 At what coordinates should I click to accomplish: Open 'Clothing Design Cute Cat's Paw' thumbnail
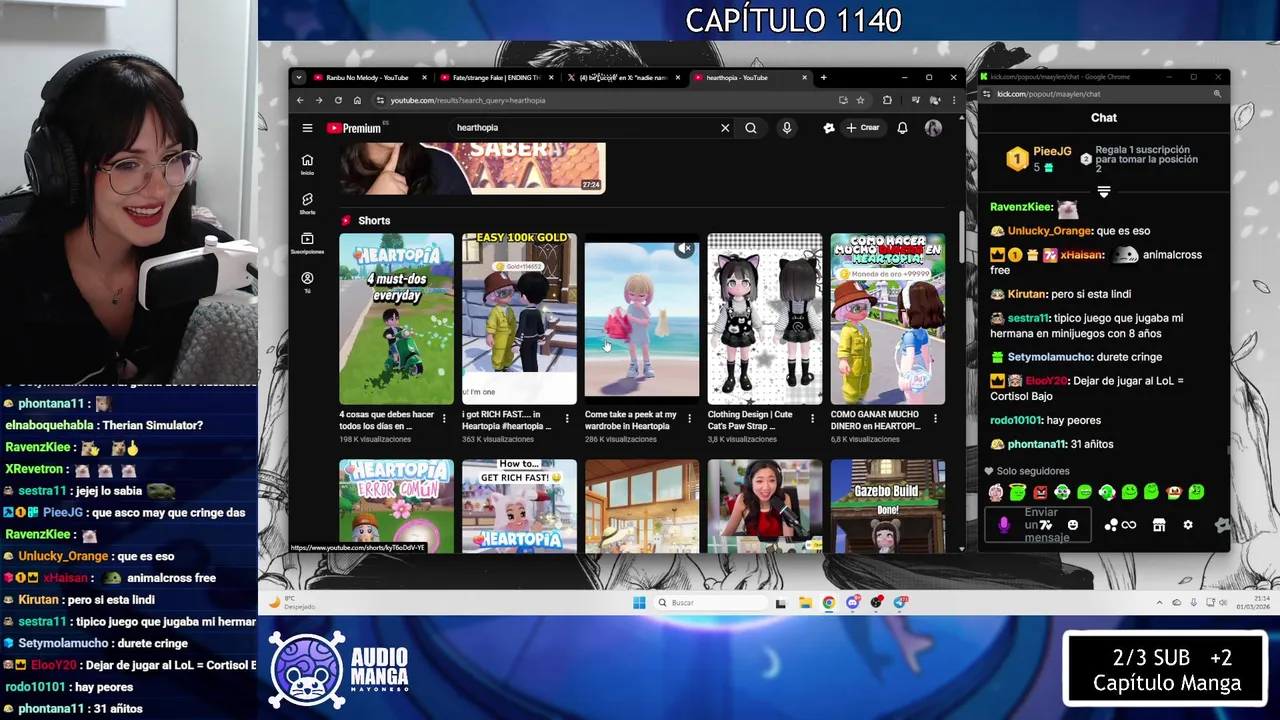[765, 319]
